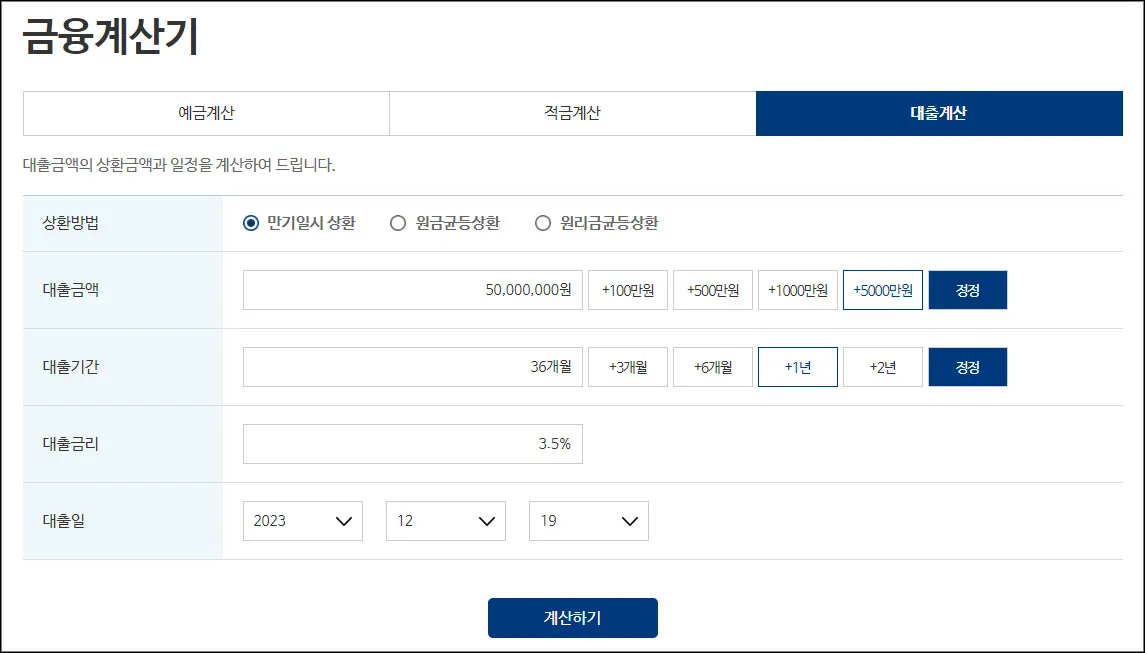Viewport: 1145px width, 653px height.
Task: Switch to the 예금계산 tab
Action: [x=204, y=113]
